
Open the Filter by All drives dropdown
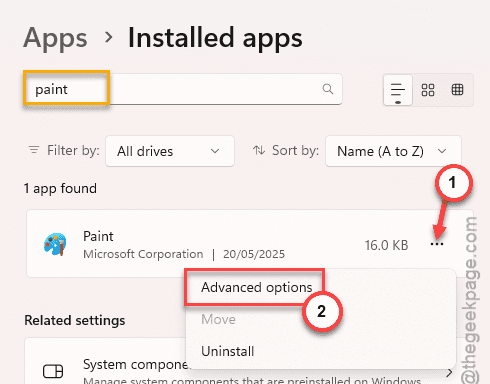coord(170,151)
